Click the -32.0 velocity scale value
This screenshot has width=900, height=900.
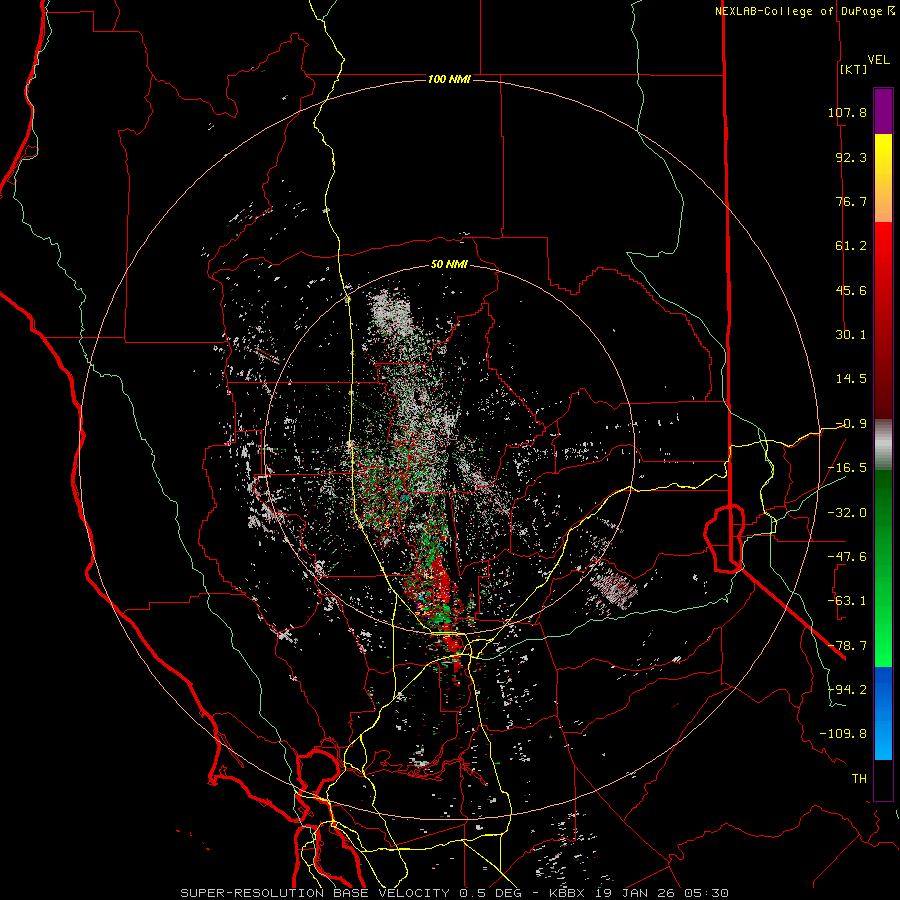pyautogui.click(x=847, y=513)
